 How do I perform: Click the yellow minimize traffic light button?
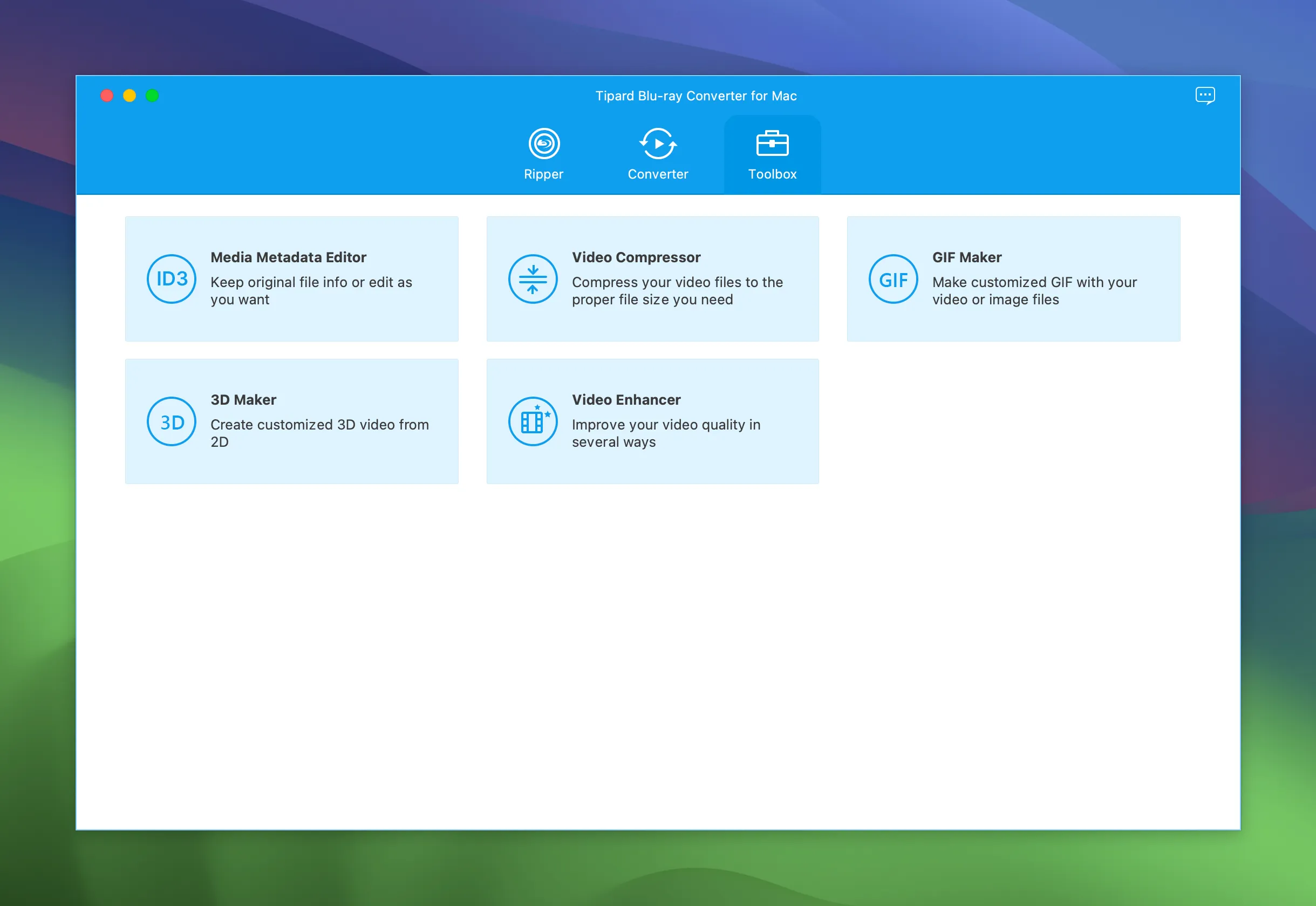click(129, 96)
